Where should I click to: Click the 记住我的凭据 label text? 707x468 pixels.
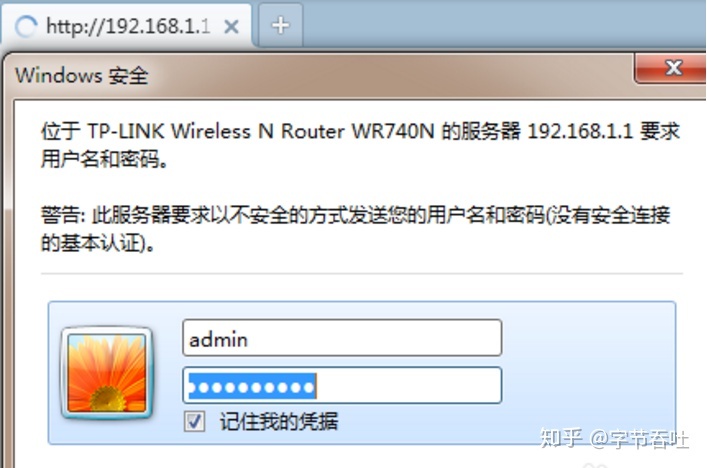pyautogui.click(x=279, y=422)
